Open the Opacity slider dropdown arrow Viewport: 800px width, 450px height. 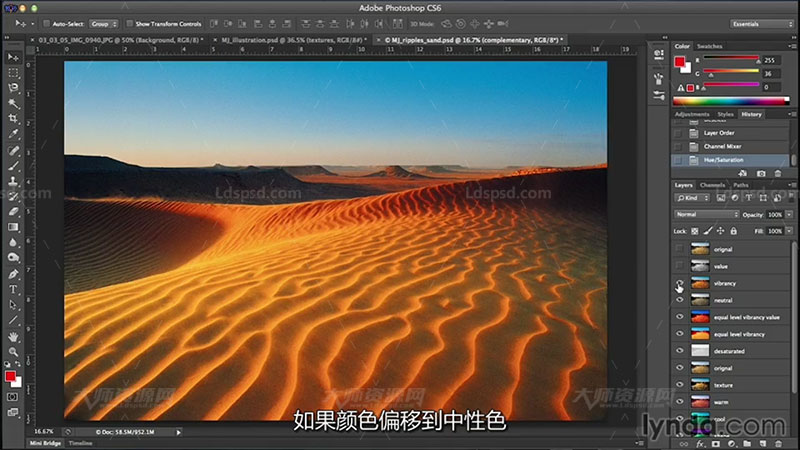tap(789, 215)
